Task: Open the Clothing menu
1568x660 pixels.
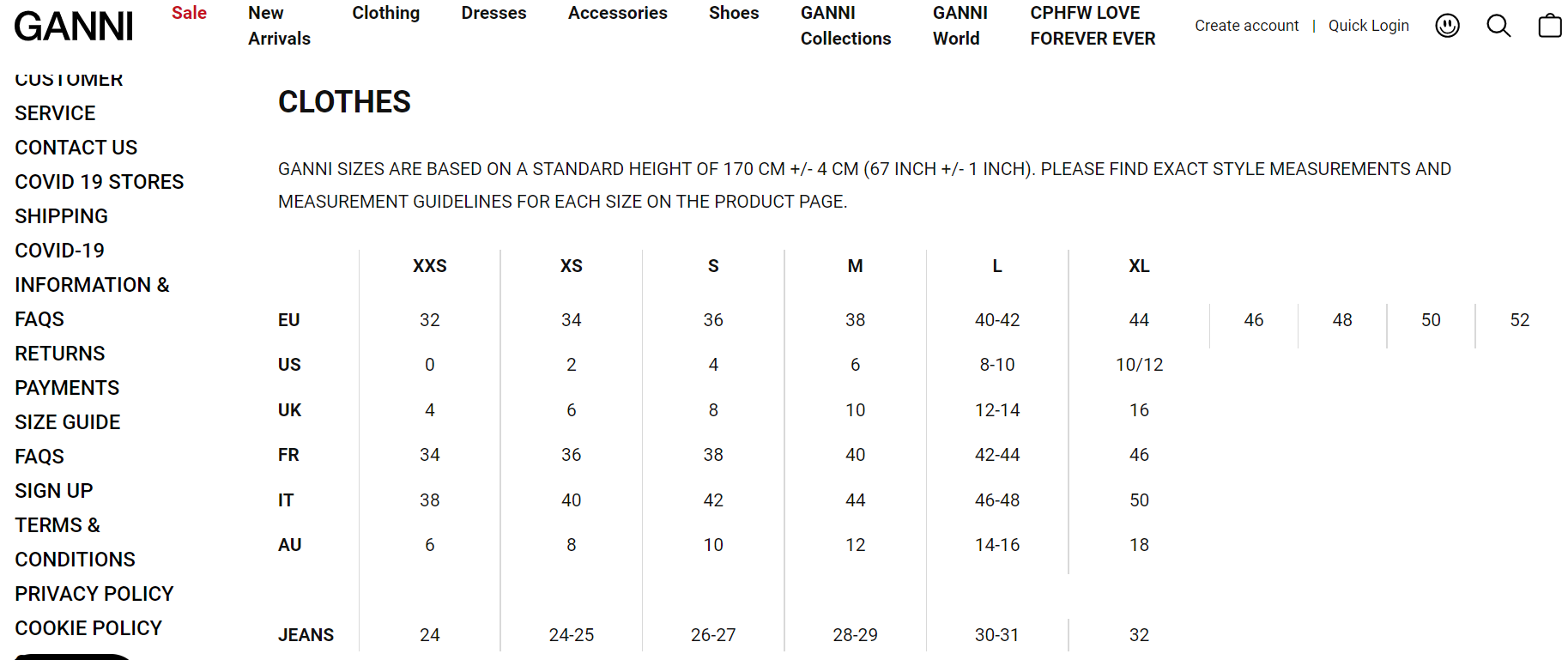Action: point(385,13)
